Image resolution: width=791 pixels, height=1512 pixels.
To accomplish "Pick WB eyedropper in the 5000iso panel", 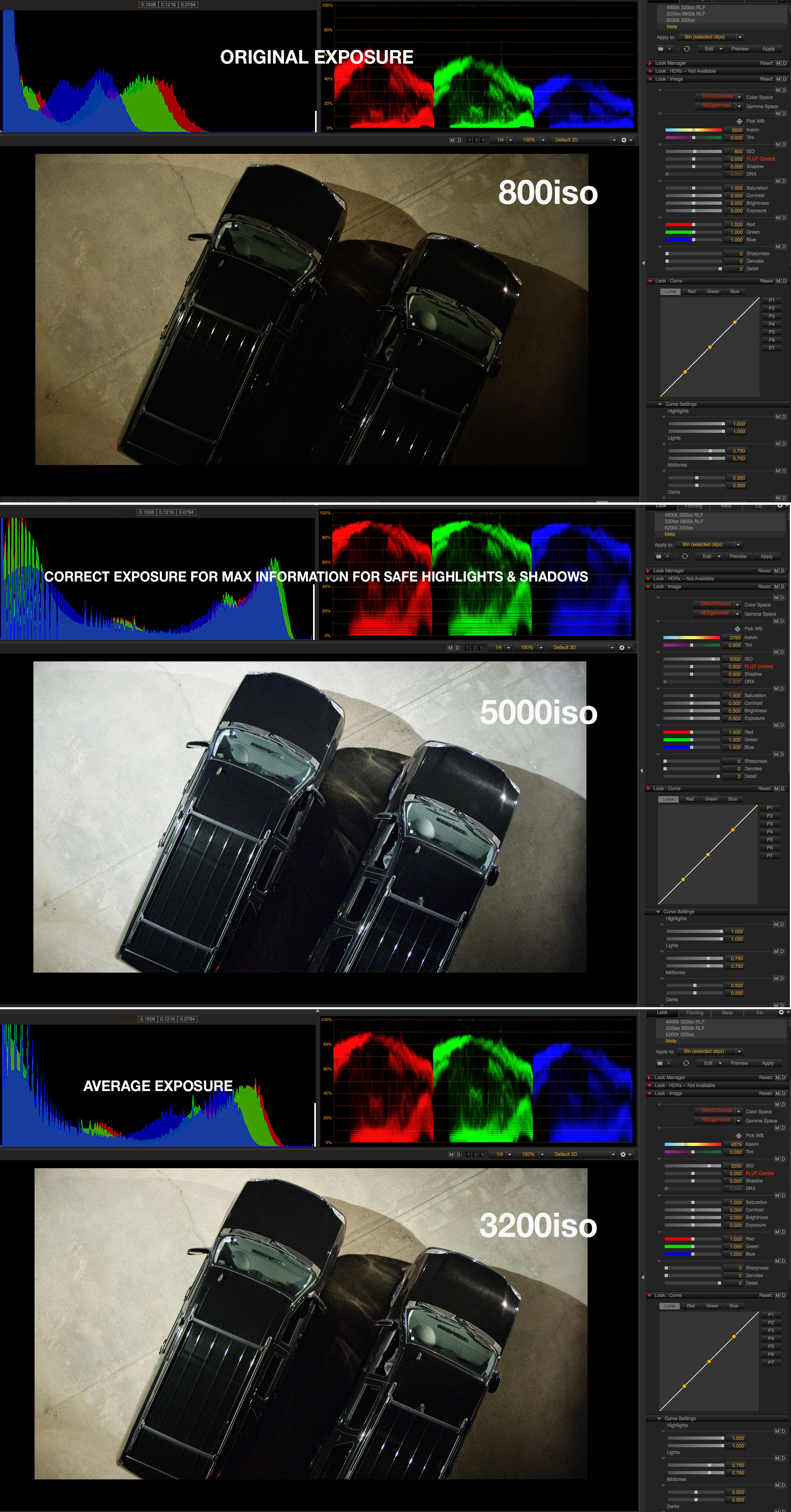I will (738, 629).
